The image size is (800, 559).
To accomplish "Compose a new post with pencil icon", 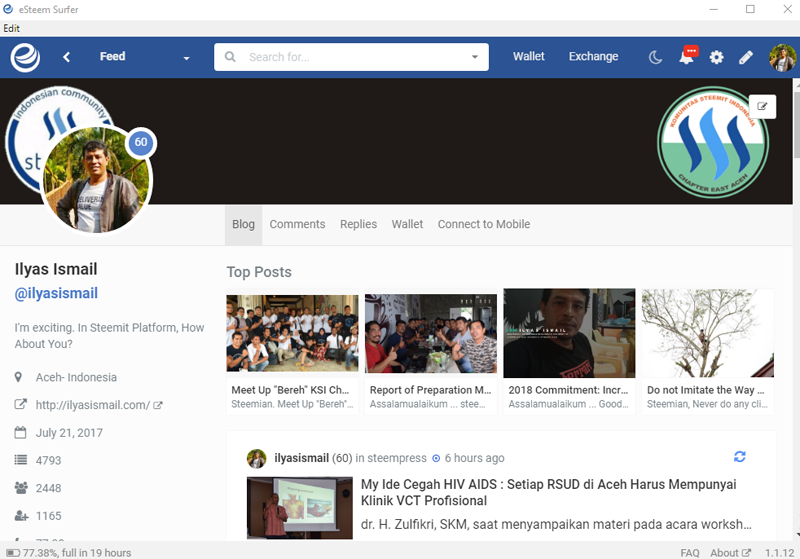I will (746, 57).
